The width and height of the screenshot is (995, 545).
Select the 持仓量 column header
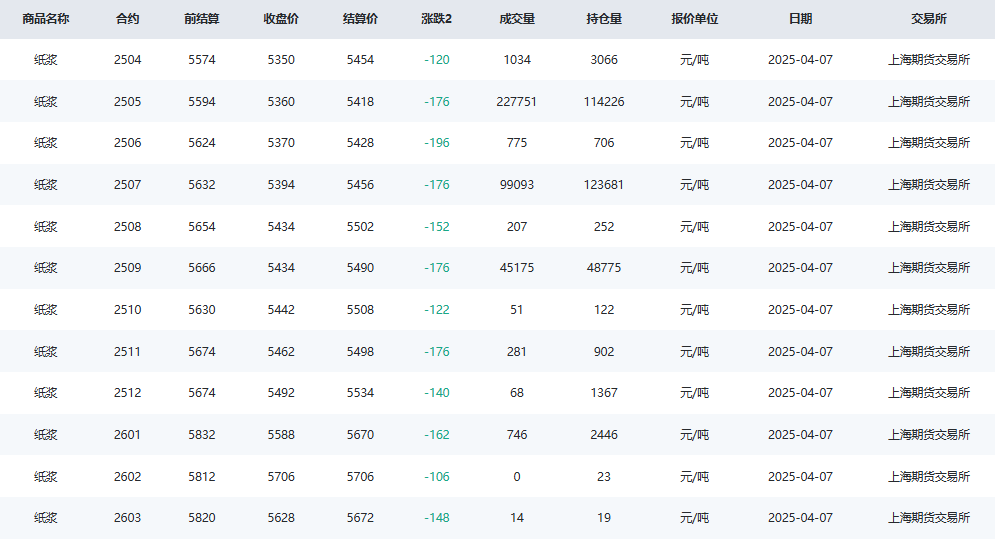click(x=604, y=19)
